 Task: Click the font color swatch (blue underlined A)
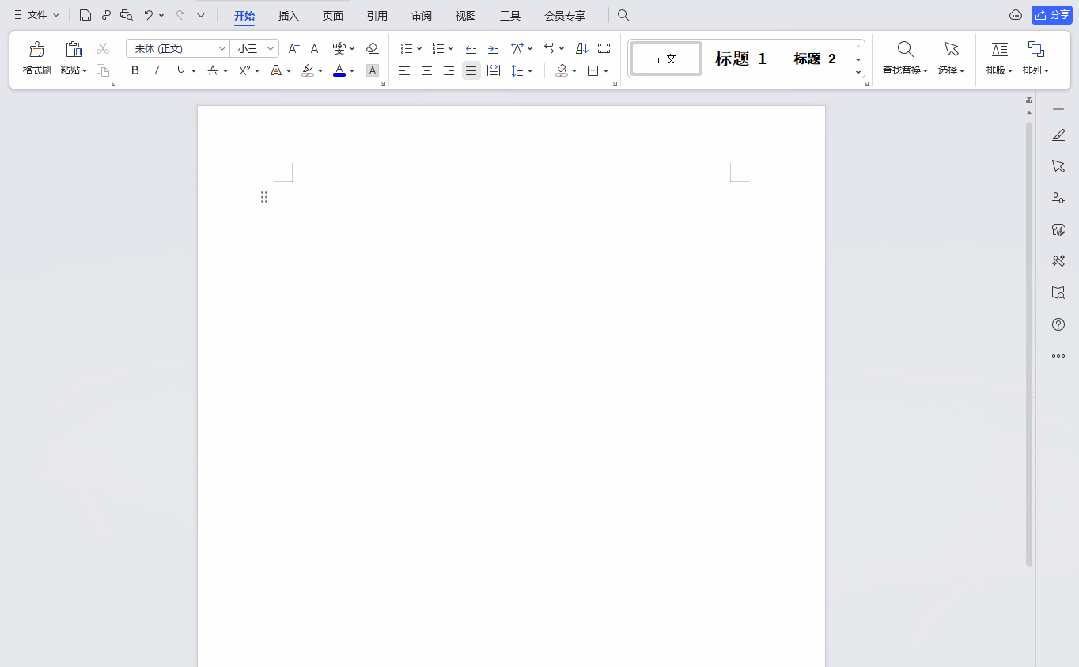(339, 70)
